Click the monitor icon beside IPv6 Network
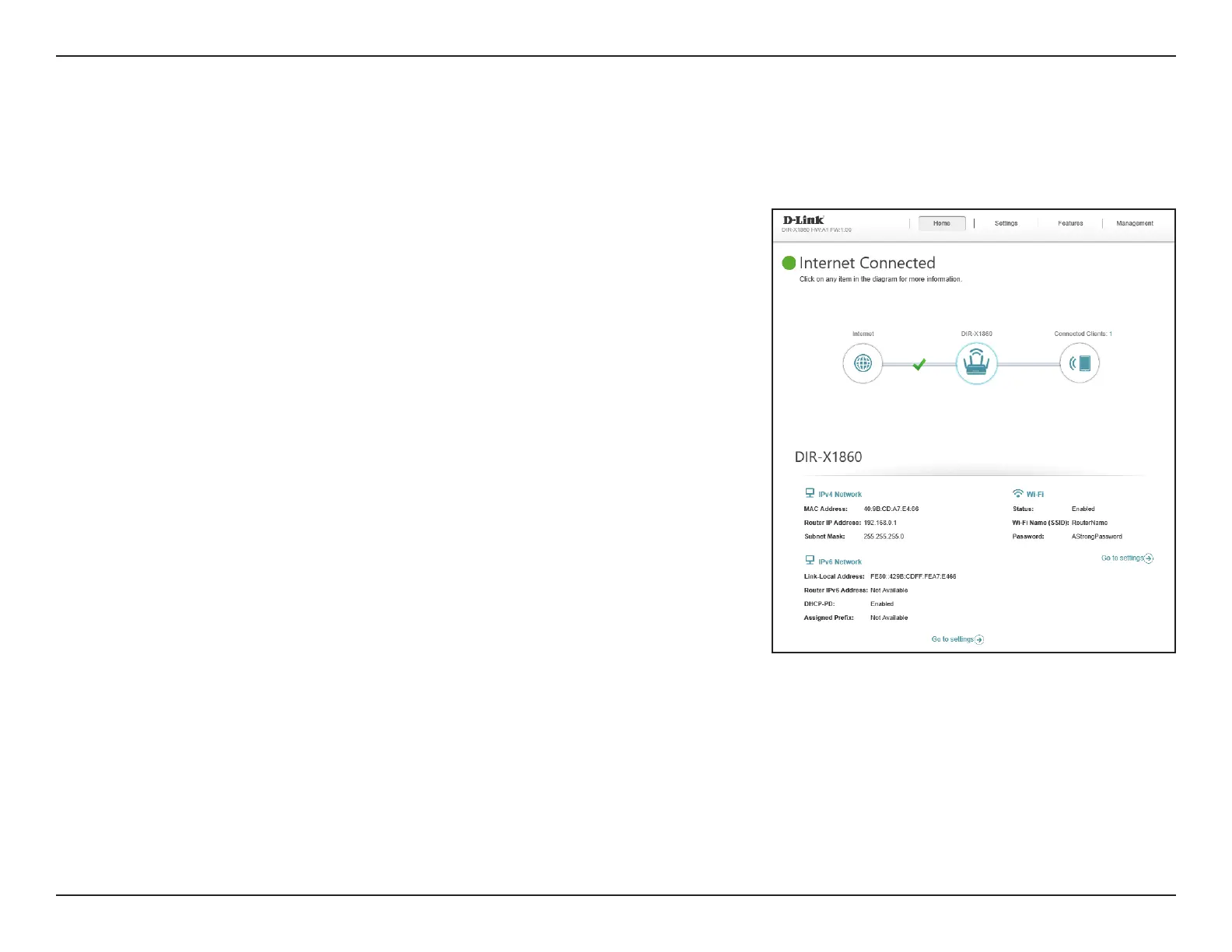1232x952 pixels. 810,561
